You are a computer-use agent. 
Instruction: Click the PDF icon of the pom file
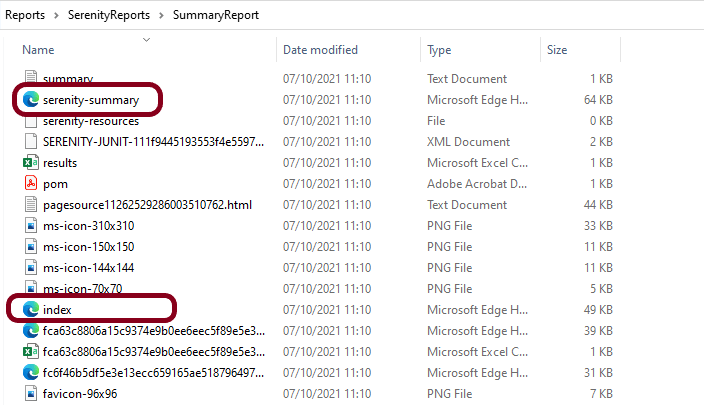30,184
